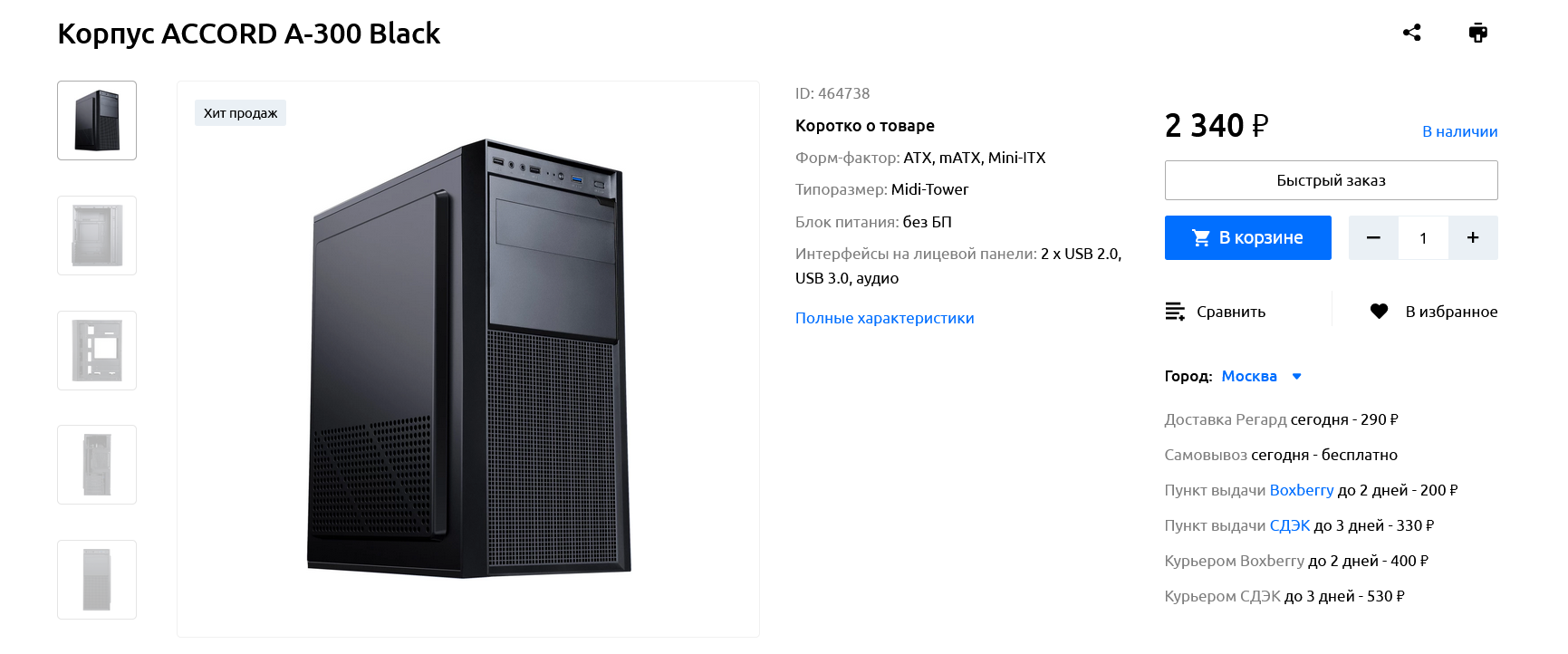Select the second case thumbnail
1568x654 pixels.
pos(97,236)
